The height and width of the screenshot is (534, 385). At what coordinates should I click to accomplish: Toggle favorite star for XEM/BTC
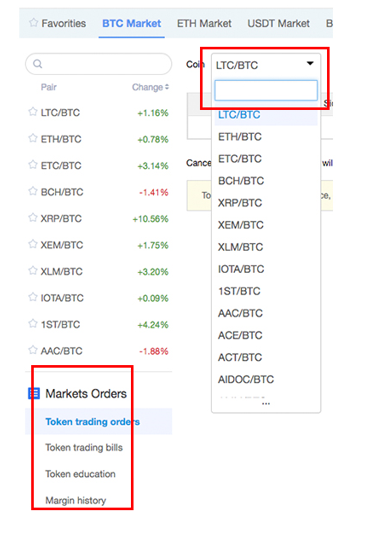[x=33, y=244]
